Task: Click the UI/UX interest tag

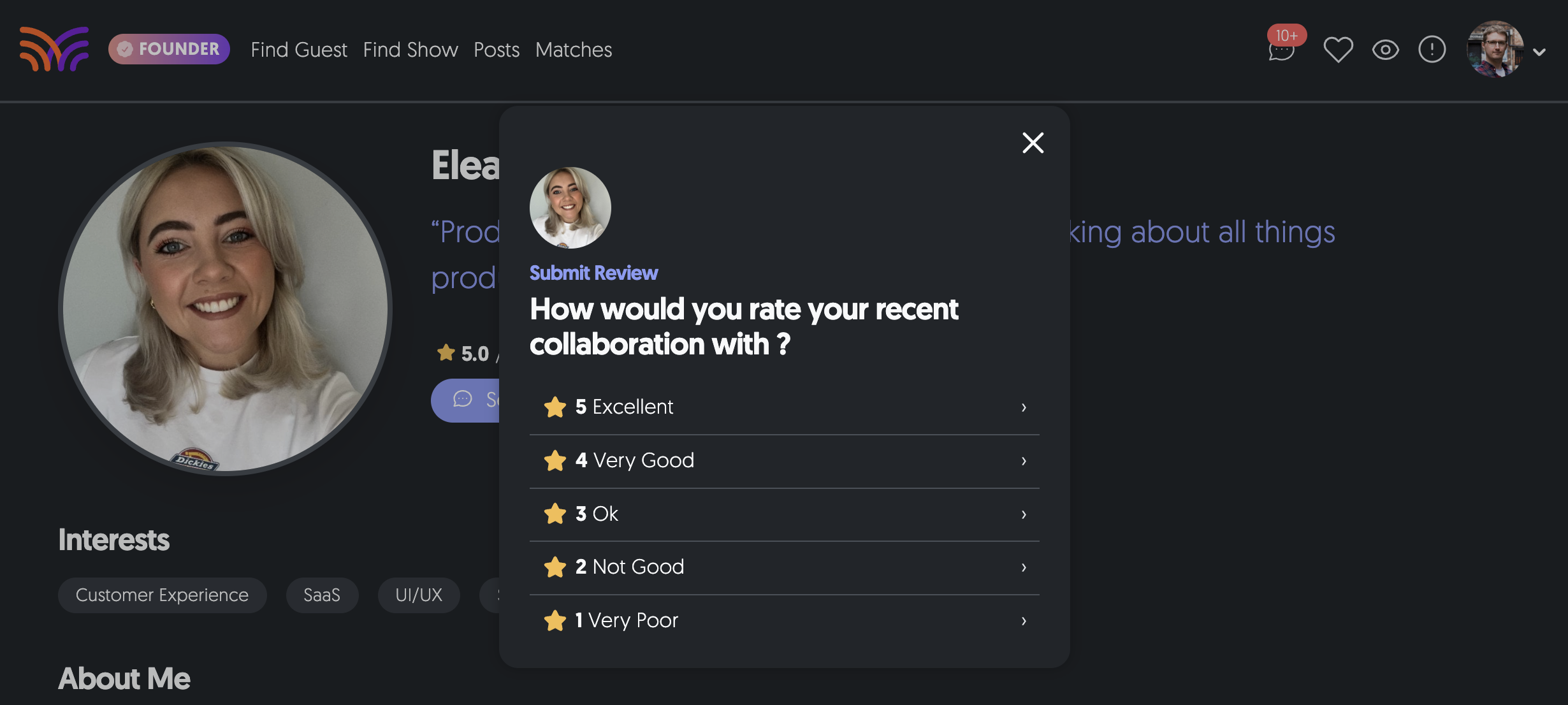Action: pos(419,595)
